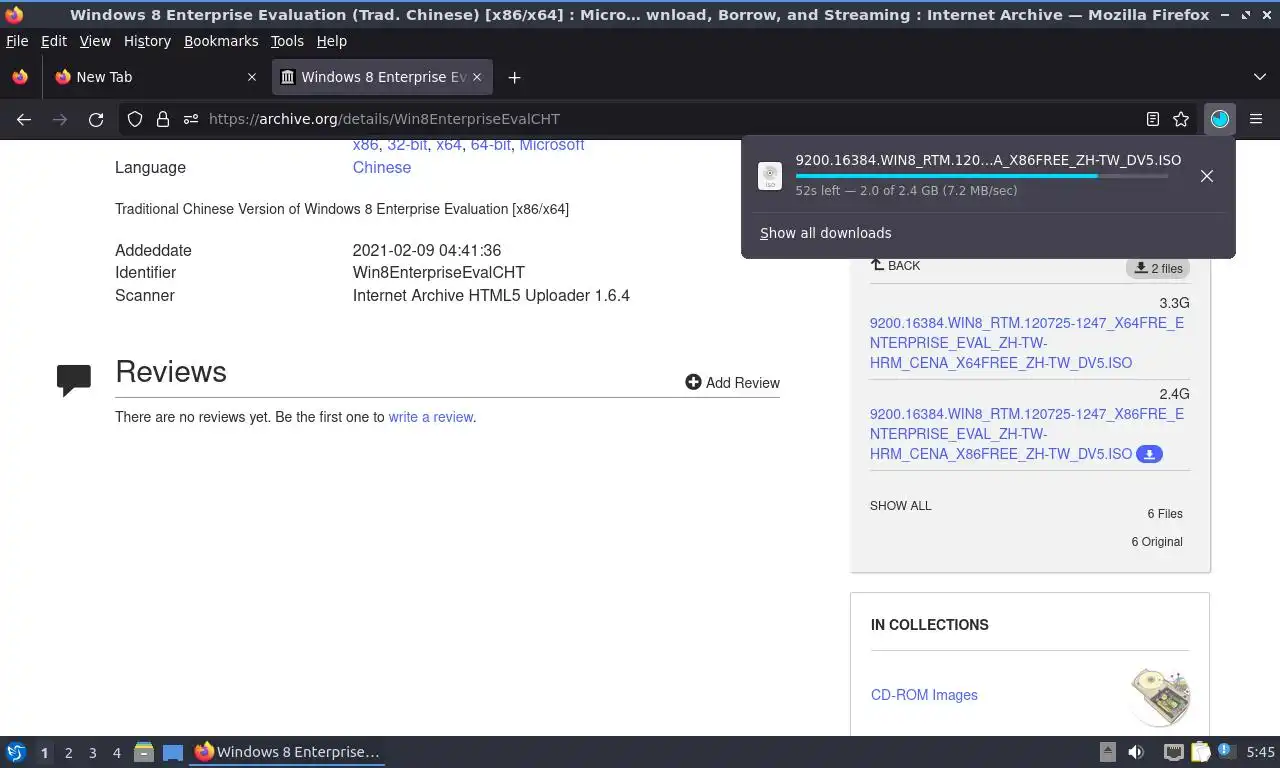Click the 6 Original file count
Viewport: 1280px width, 768px height.
[x=1157, y=541]
